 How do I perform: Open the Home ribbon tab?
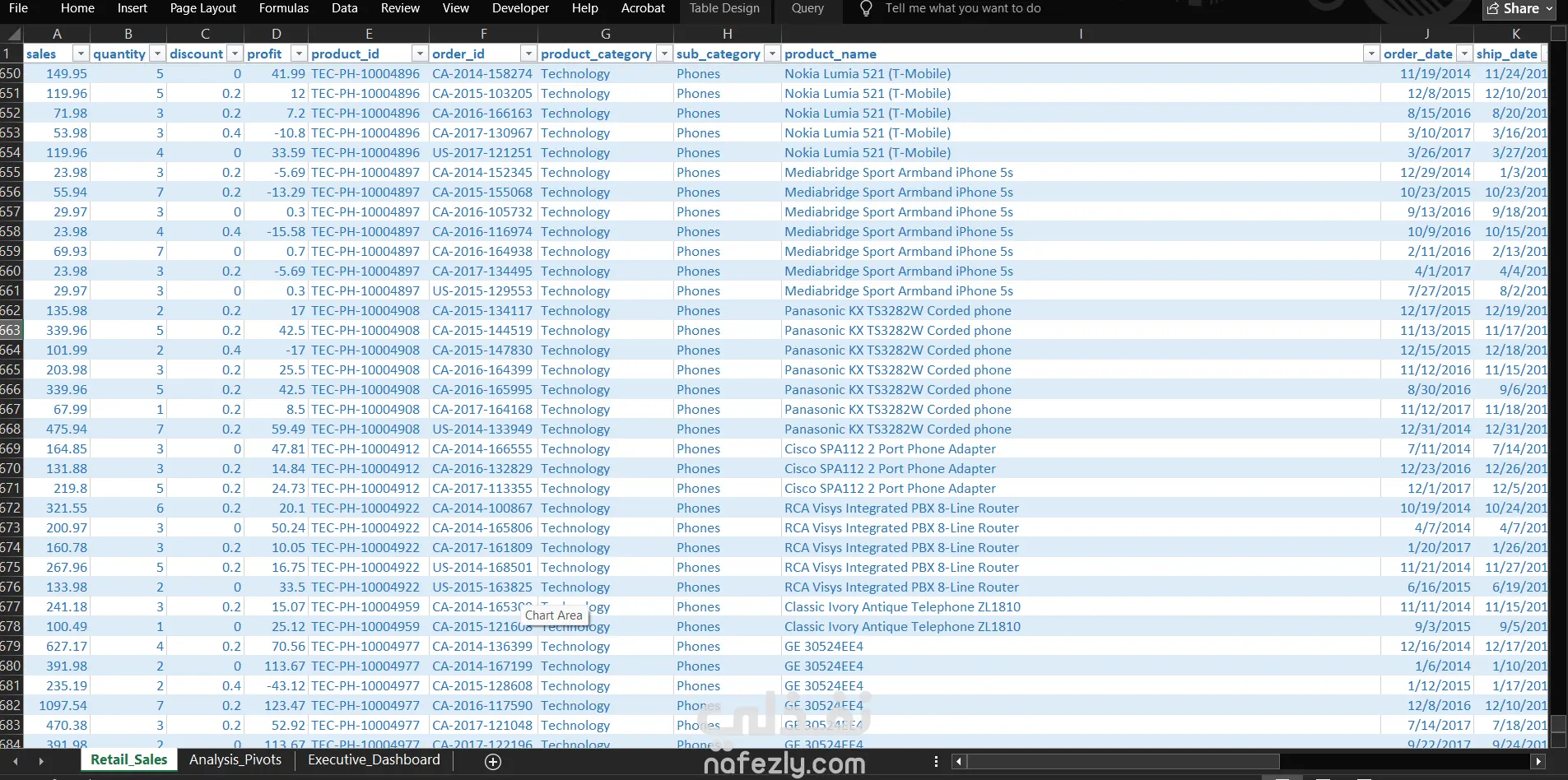click(77, 8)
